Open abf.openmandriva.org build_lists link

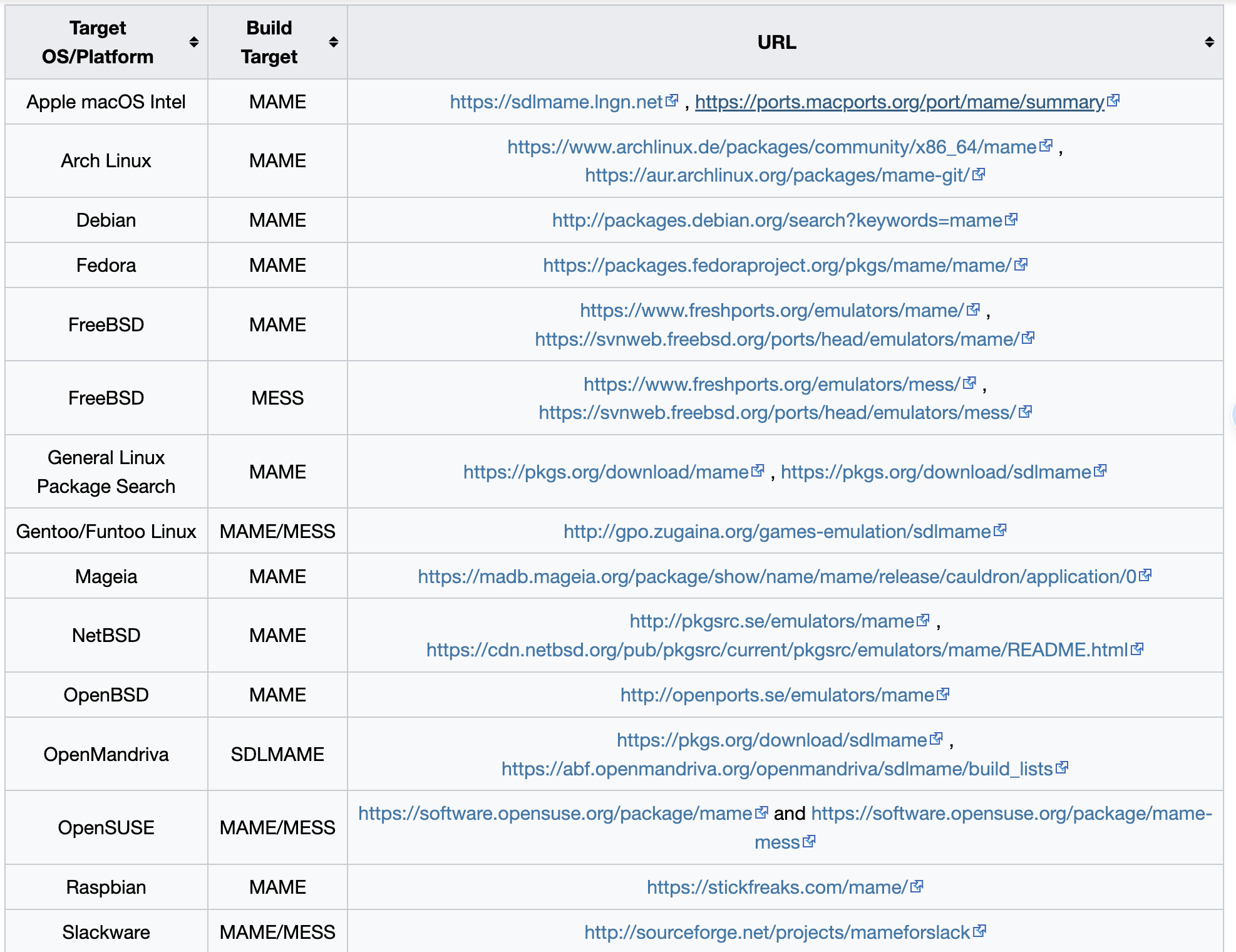776,769
